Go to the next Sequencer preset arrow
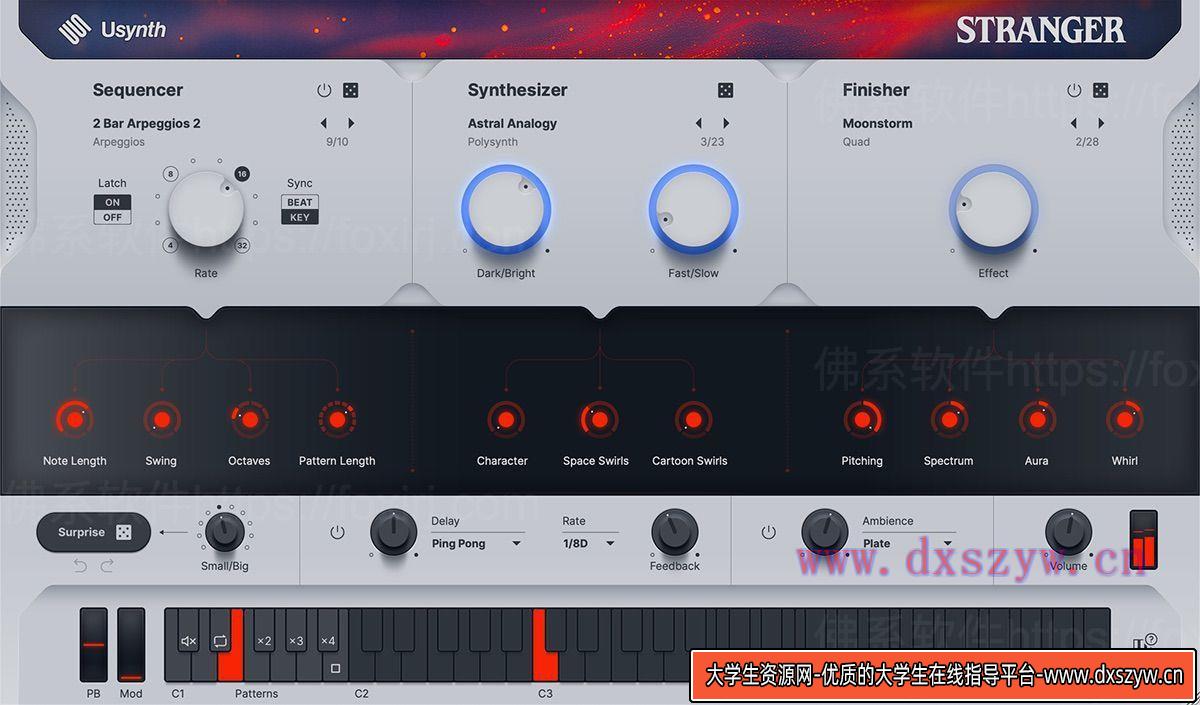Image resolution: width=1200 pixels, height=705 pixels. coord(351,124)
